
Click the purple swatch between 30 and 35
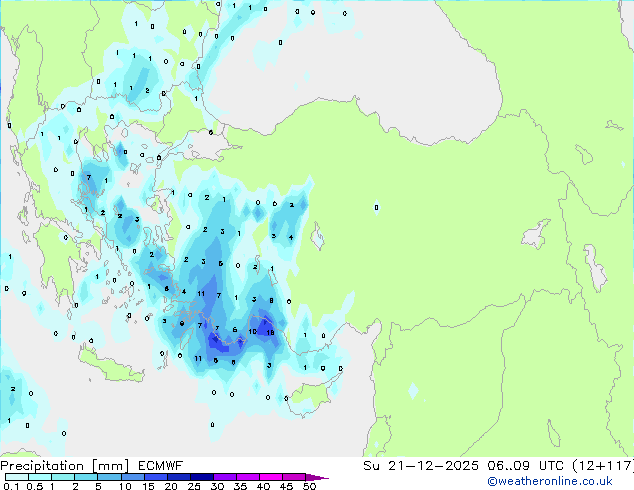(225, 477)
